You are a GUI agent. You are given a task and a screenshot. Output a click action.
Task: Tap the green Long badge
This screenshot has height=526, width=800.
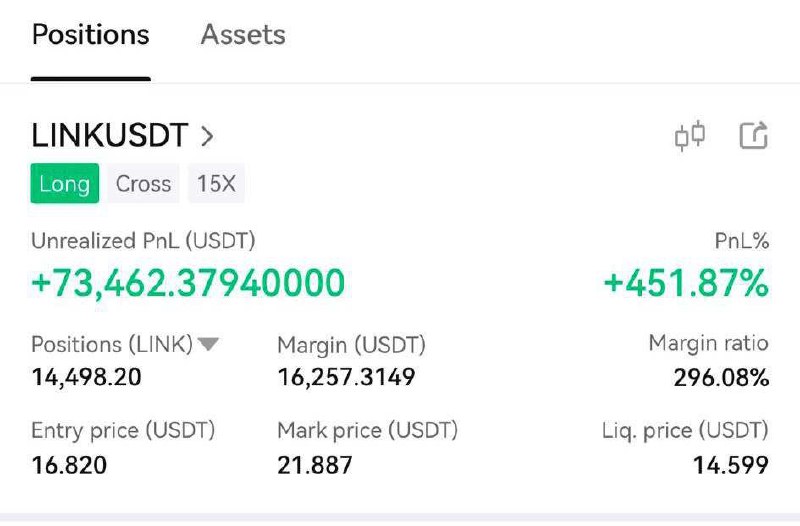pos(65,183)
